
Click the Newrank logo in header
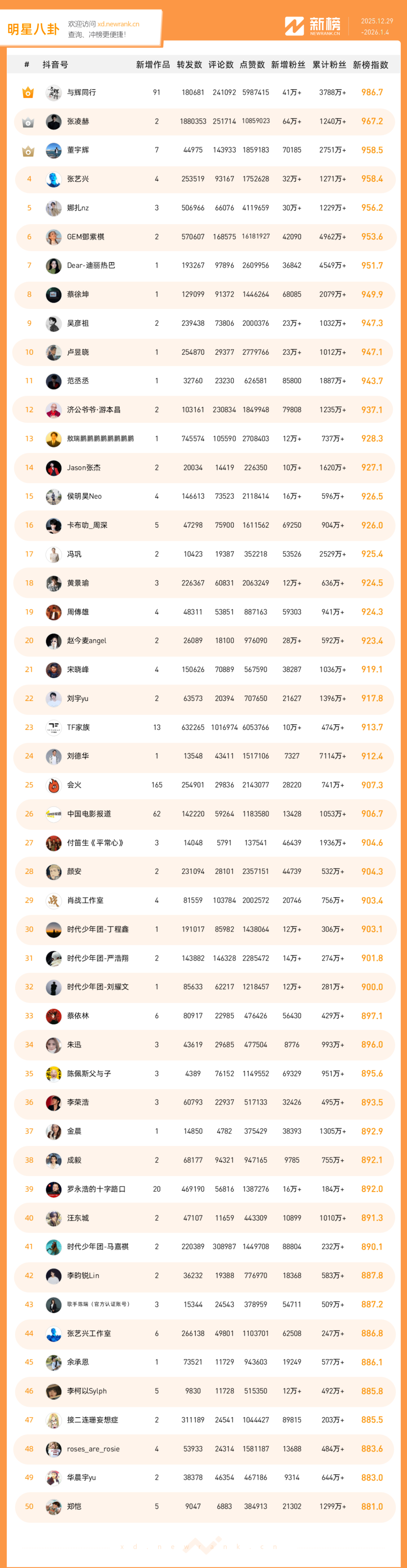tap(313, 26)
